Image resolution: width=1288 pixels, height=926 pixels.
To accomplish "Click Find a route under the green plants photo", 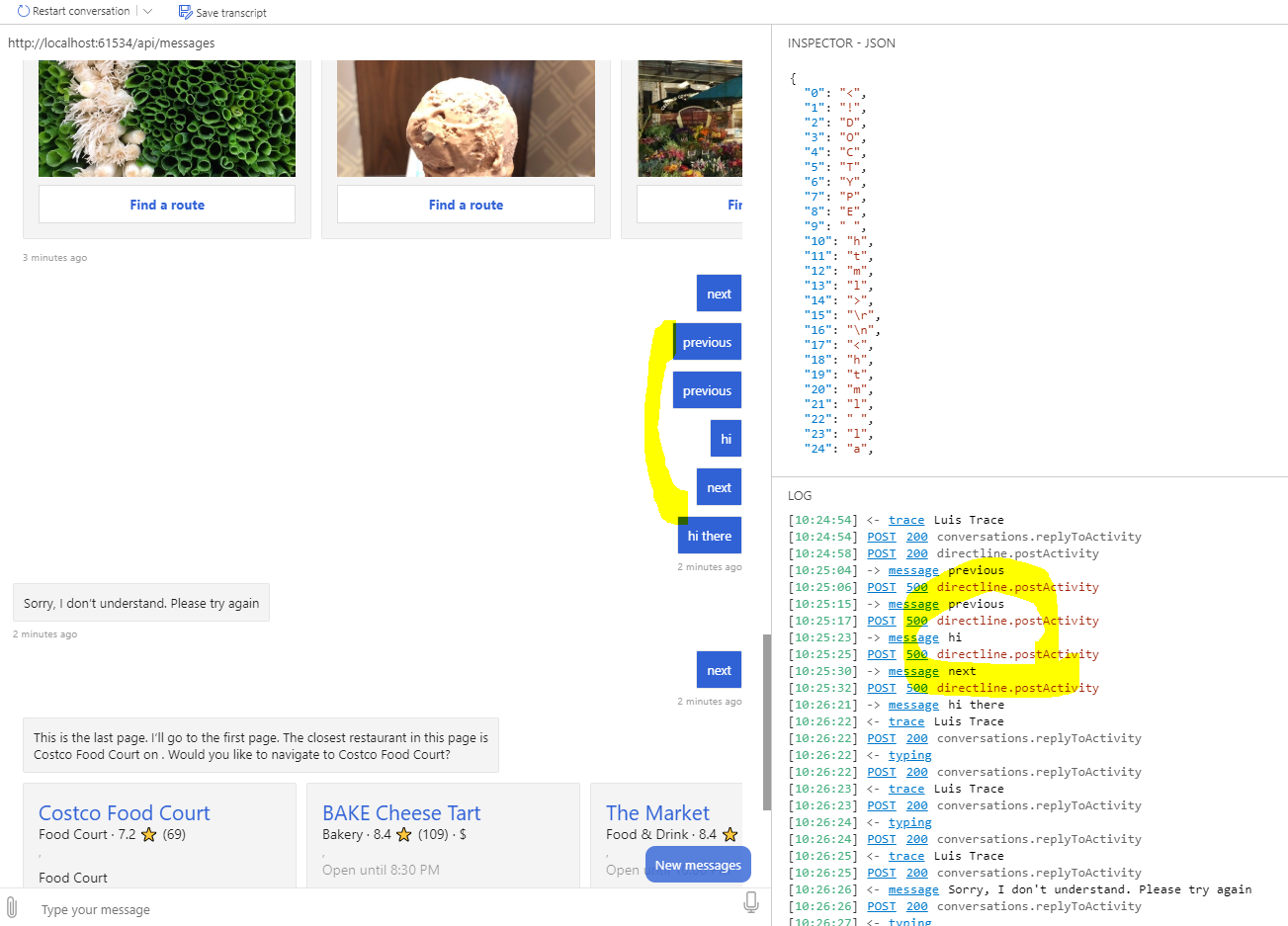I will point(167,205).
